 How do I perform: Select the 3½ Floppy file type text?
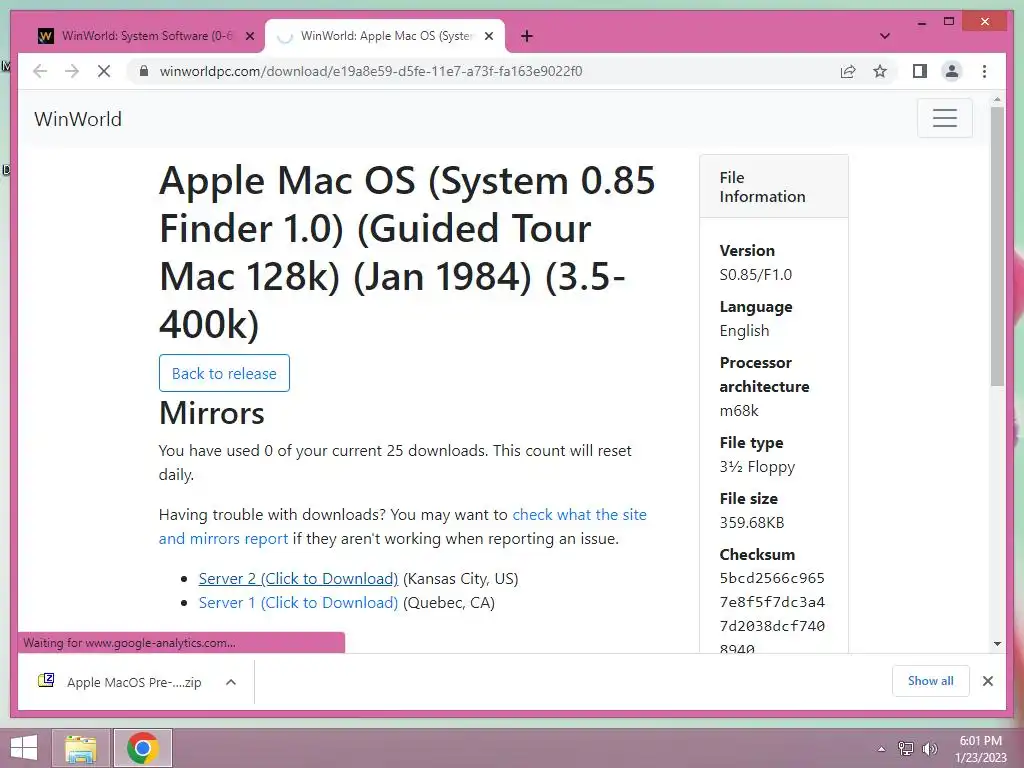(x=758, y=467)
